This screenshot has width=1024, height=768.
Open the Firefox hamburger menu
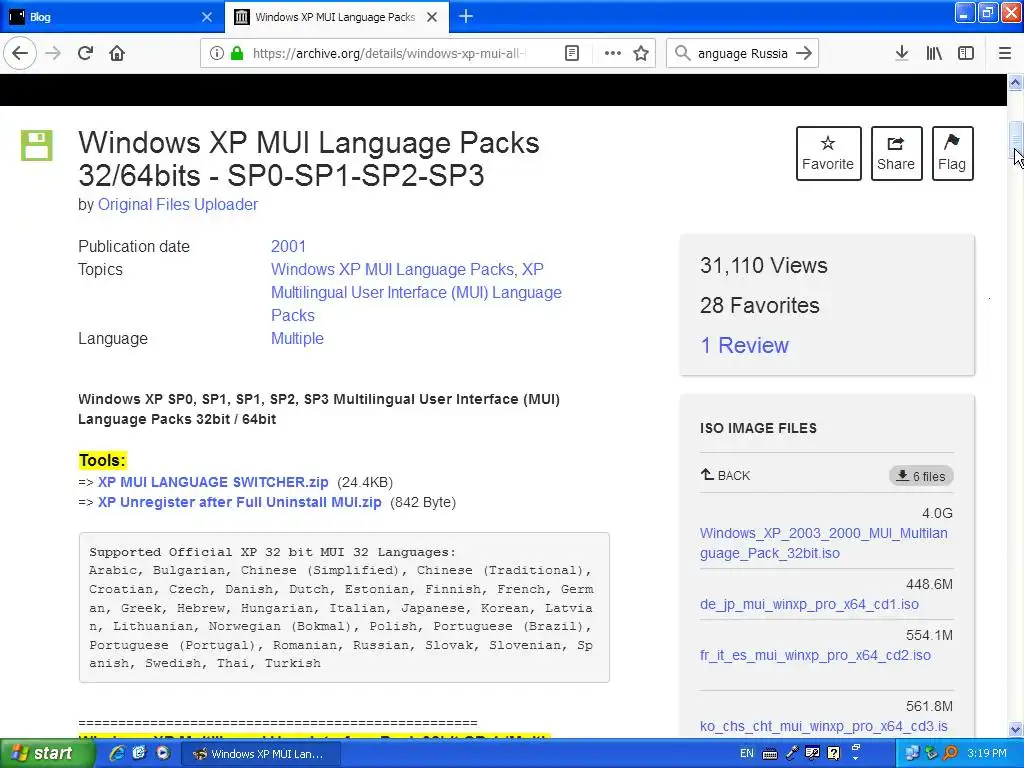1005,53
